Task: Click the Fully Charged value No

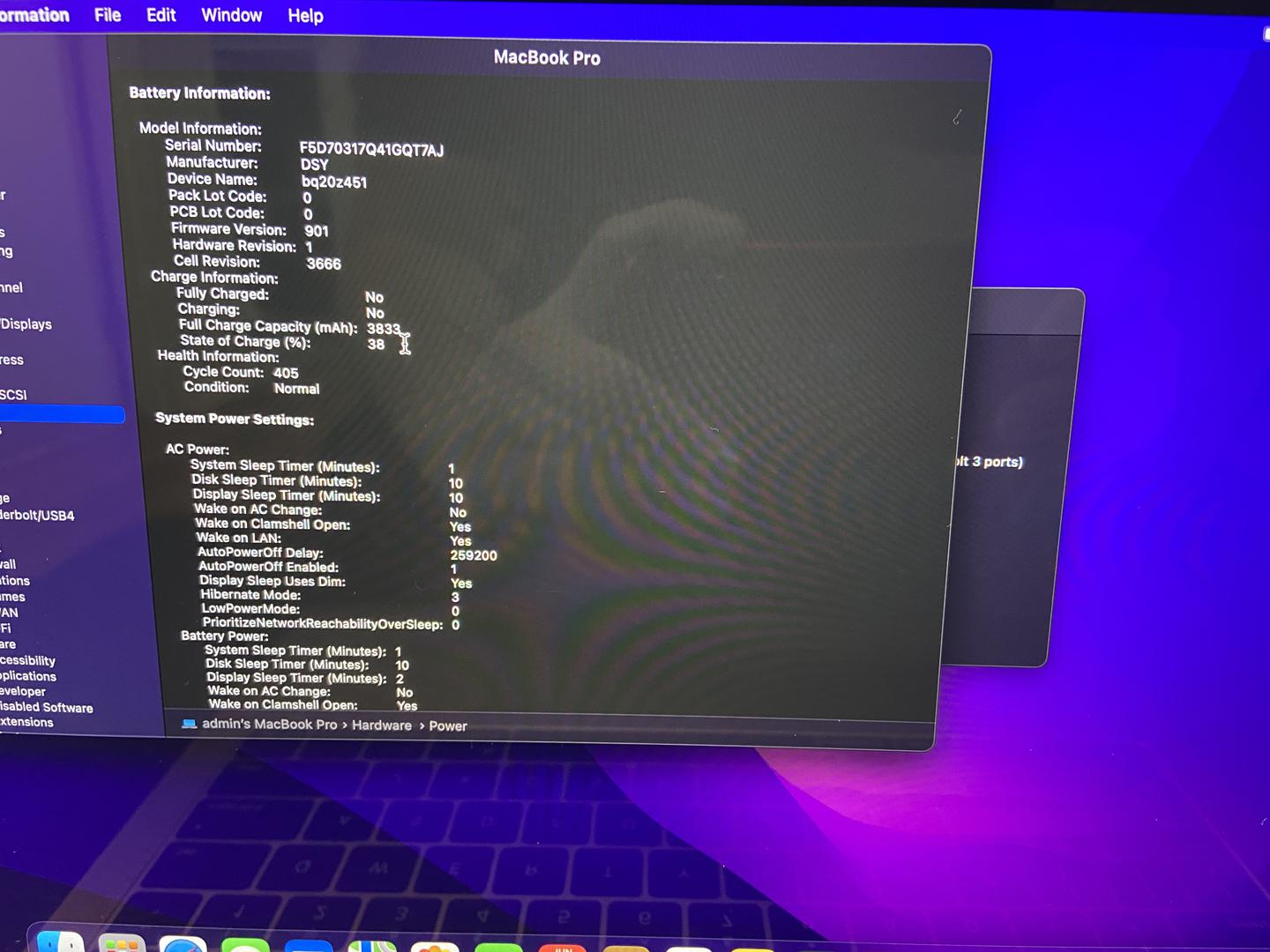Action: pos(374,298)
